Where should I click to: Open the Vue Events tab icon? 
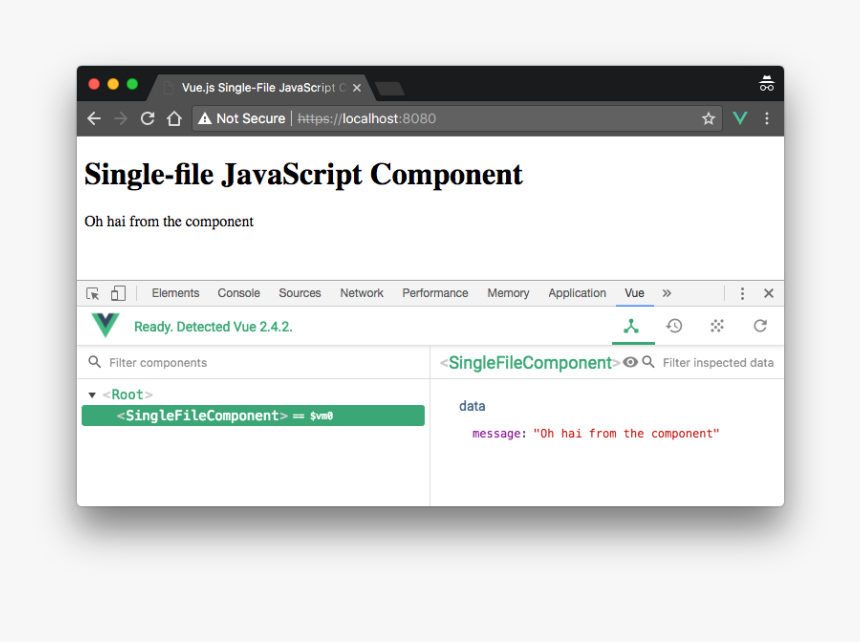click(717, 326)
